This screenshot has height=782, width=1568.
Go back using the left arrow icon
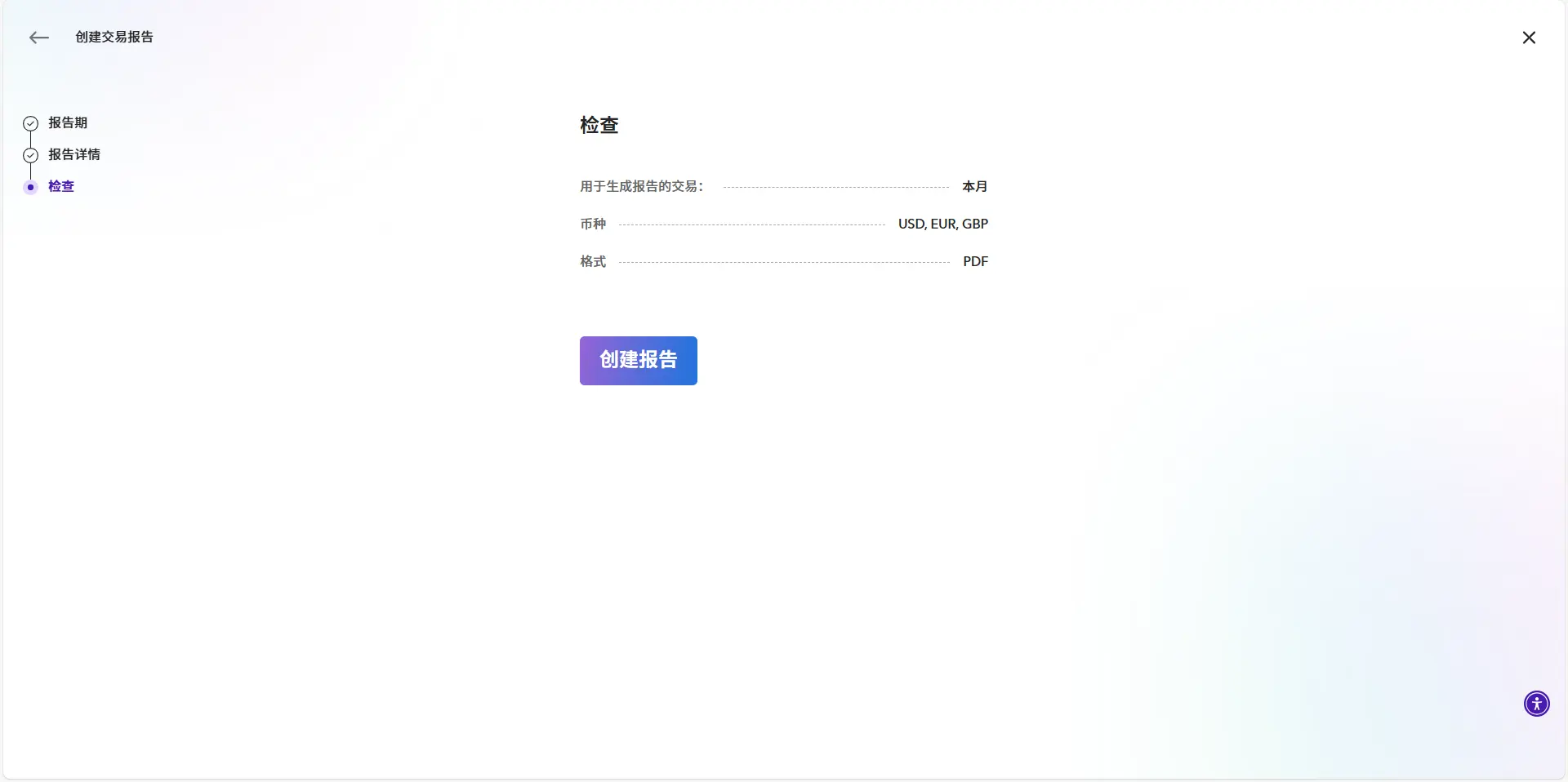[39, 38]
